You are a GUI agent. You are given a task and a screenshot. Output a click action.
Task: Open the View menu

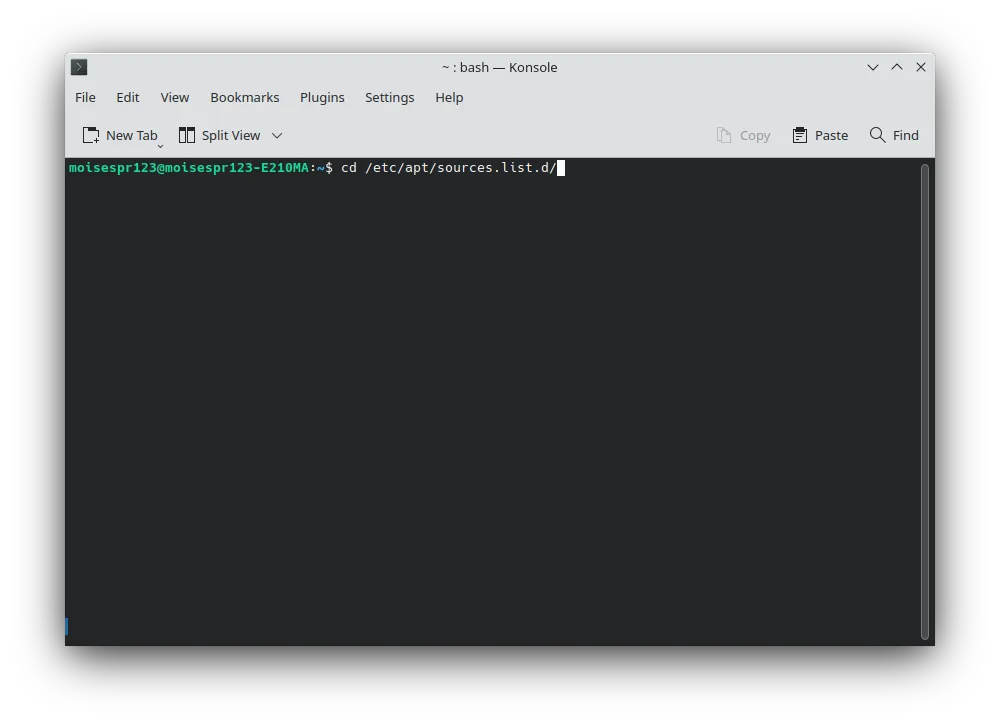tap(175, 98)
